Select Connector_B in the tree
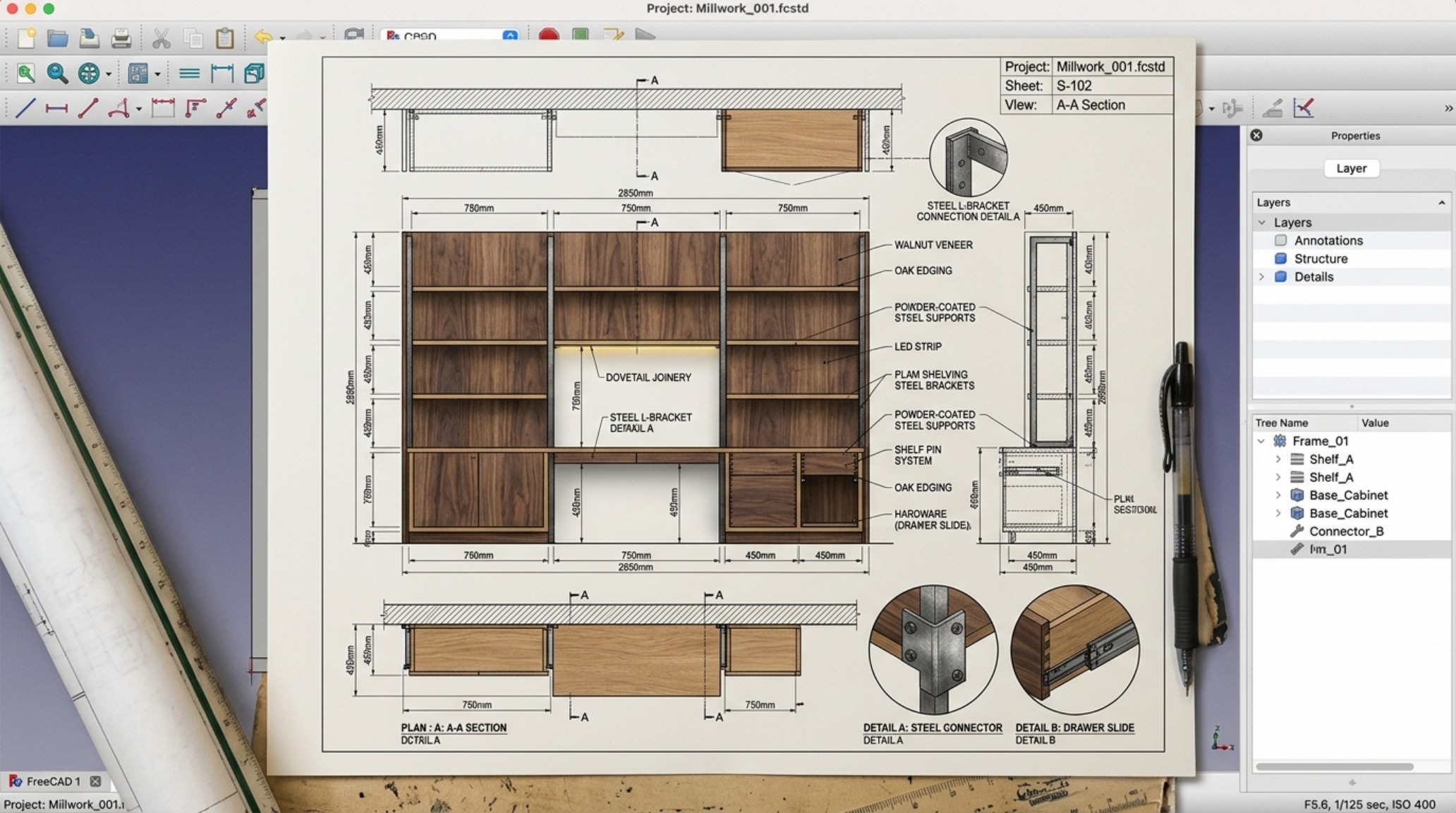Image resolution: width=1456 pixels, height=813 pixels. (x=1346, y=531)
